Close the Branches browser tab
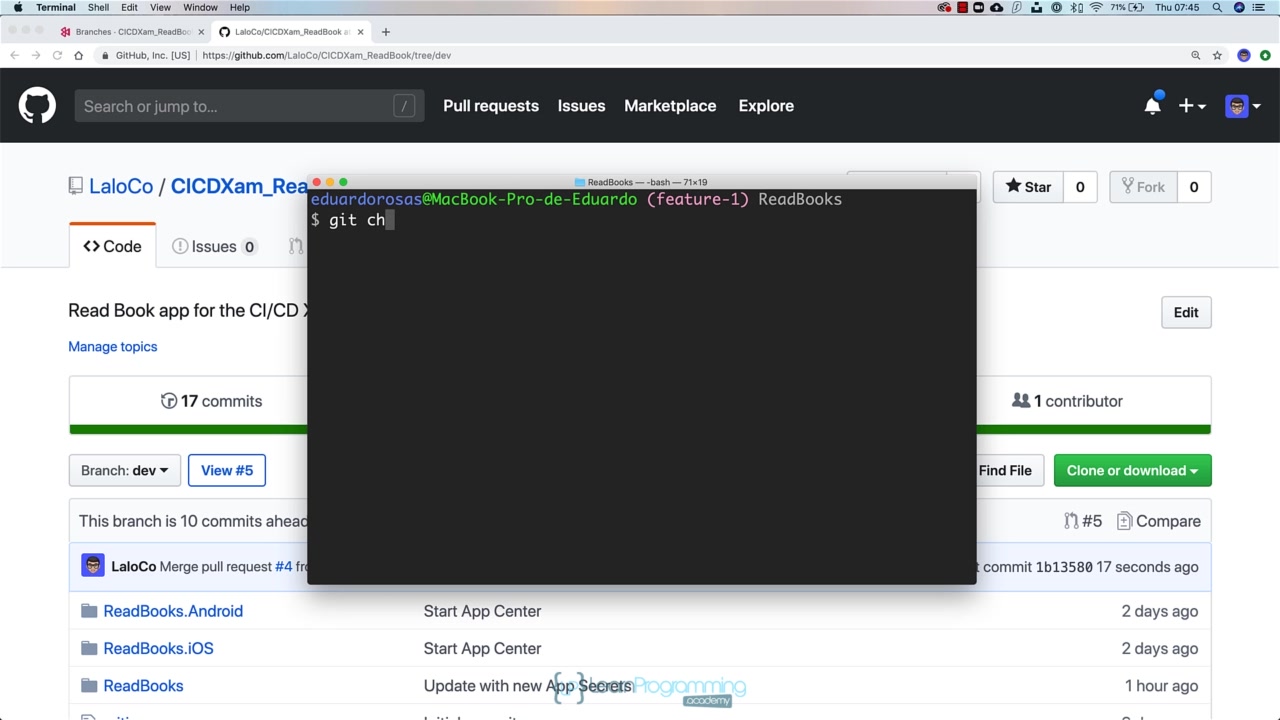 (x=201, y=32)
